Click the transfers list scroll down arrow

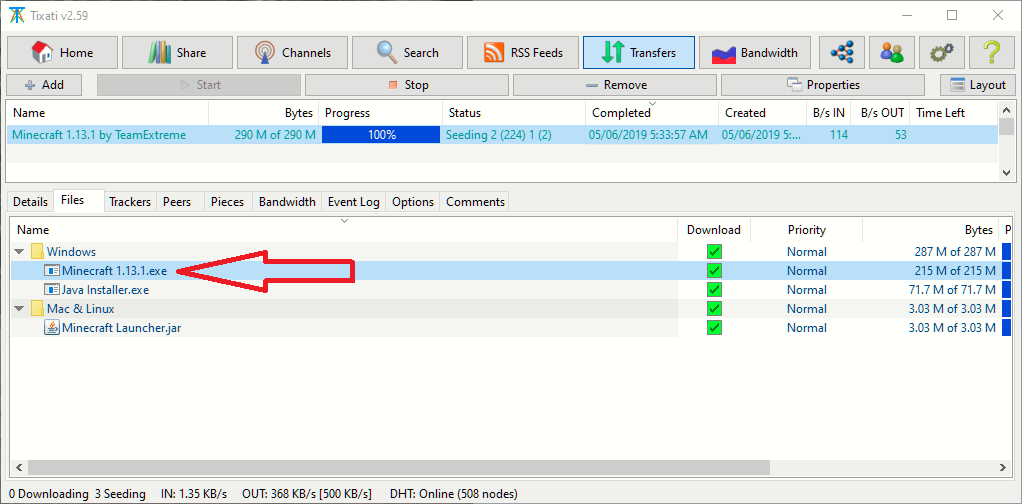1006,173
